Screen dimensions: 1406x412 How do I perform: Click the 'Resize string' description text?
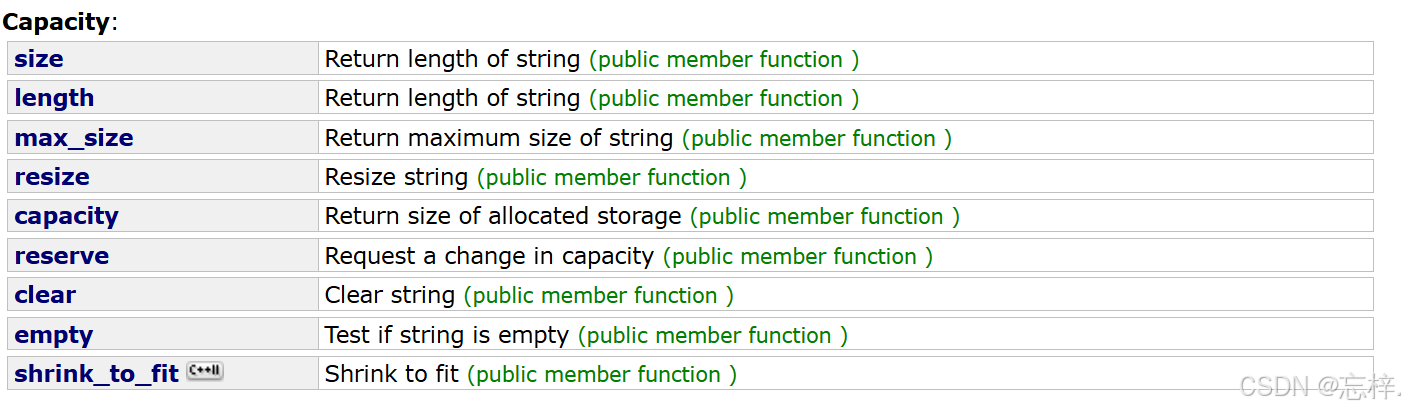pyautogui.click(x=396, y=177)
